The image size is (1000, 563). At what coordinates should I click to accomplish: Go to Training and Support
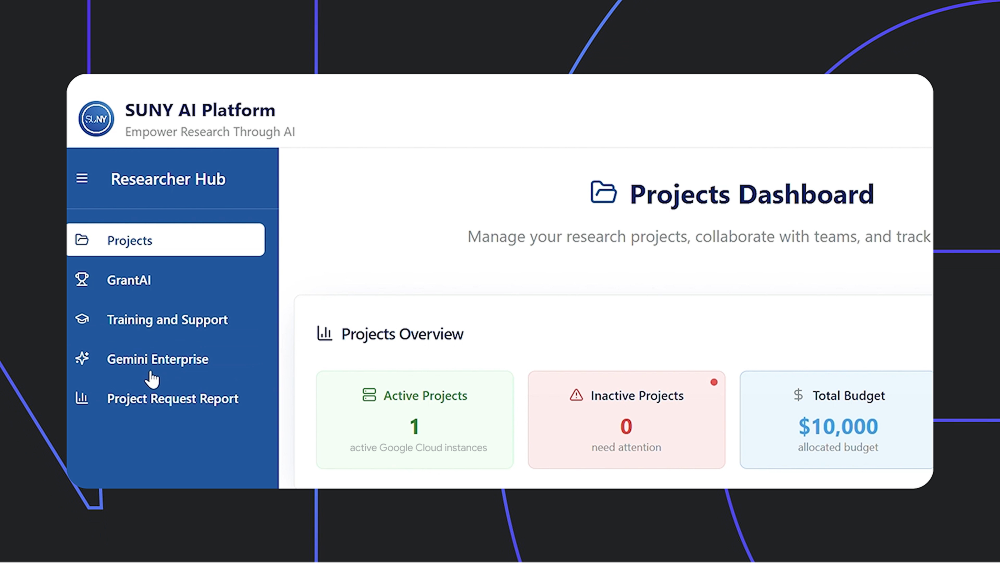coord(166,319)
